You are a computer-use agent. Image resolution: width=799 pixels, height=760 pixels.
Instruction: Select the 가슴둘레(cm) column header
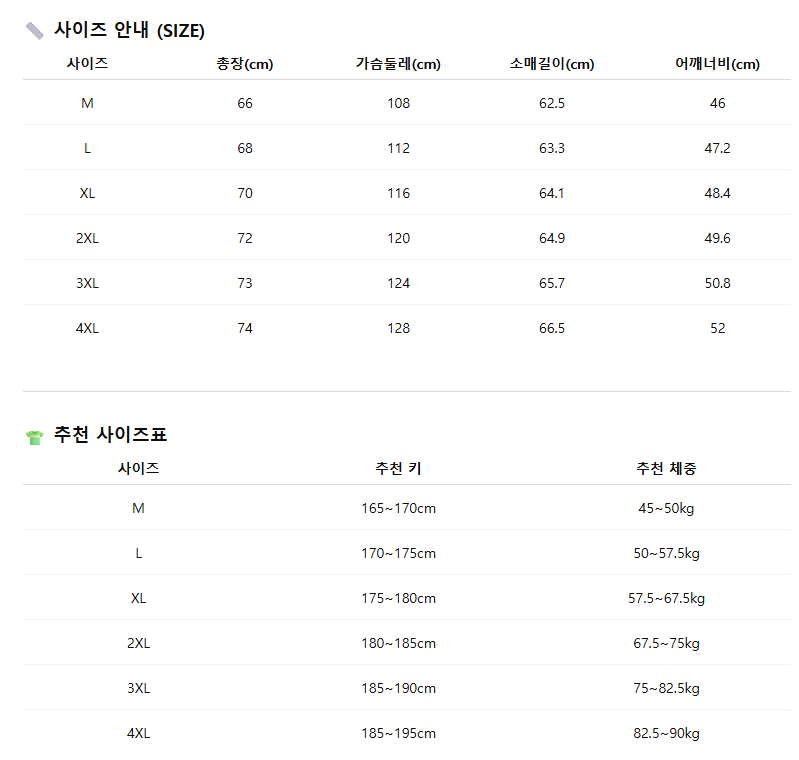click(398, 64)
